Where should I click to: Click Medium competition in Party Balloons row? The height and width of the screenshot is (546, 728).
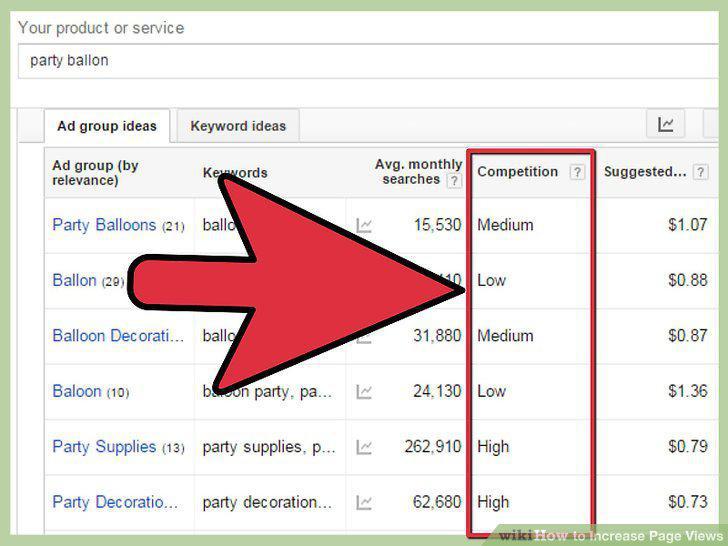coord(505,225)
